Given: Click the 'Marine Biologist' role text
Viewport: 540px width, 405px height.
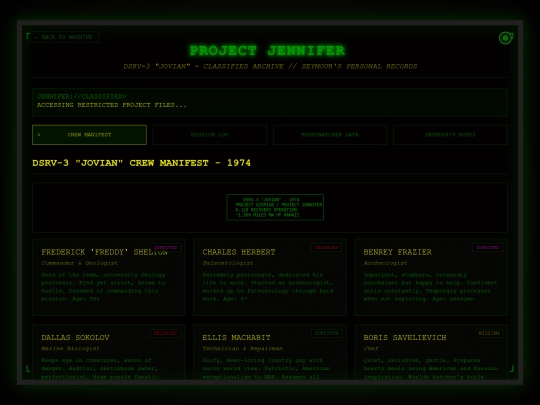Looking at the screenshot, I should coord(70,349).
